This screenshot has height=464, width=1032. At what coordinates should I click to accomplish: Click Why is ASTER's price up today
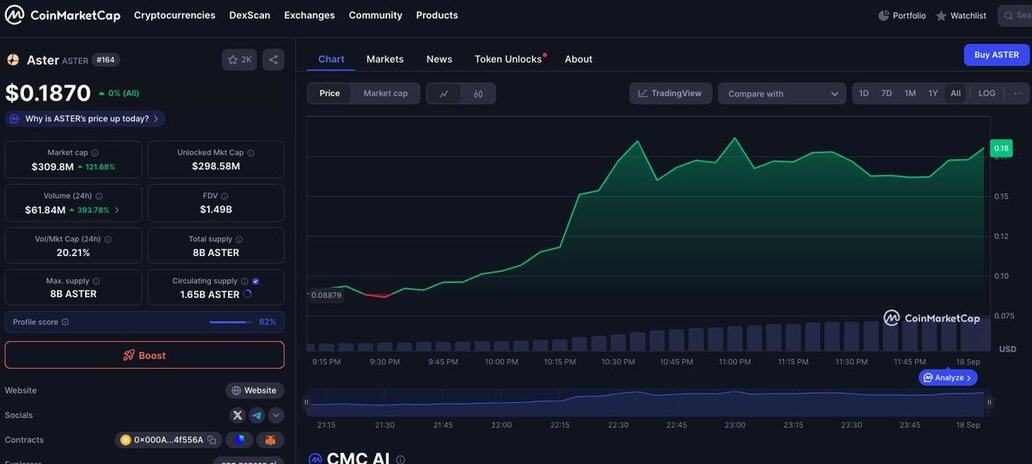coord(86,119)
